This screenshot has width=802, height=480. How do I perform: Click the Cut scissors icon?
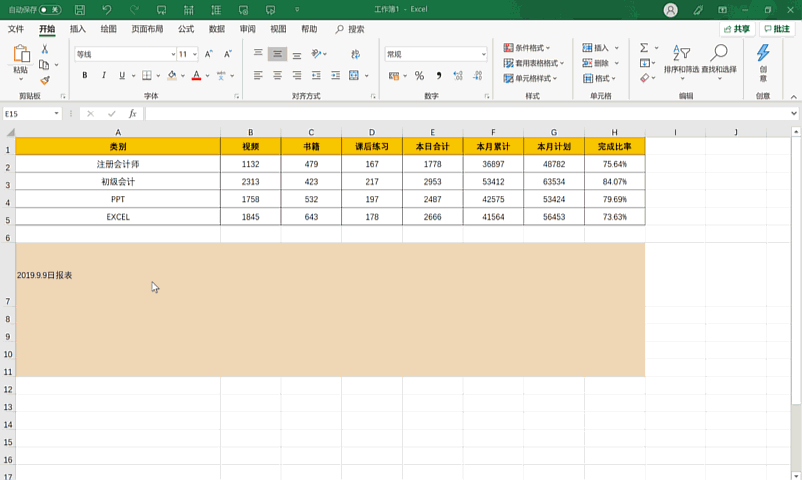45,49
